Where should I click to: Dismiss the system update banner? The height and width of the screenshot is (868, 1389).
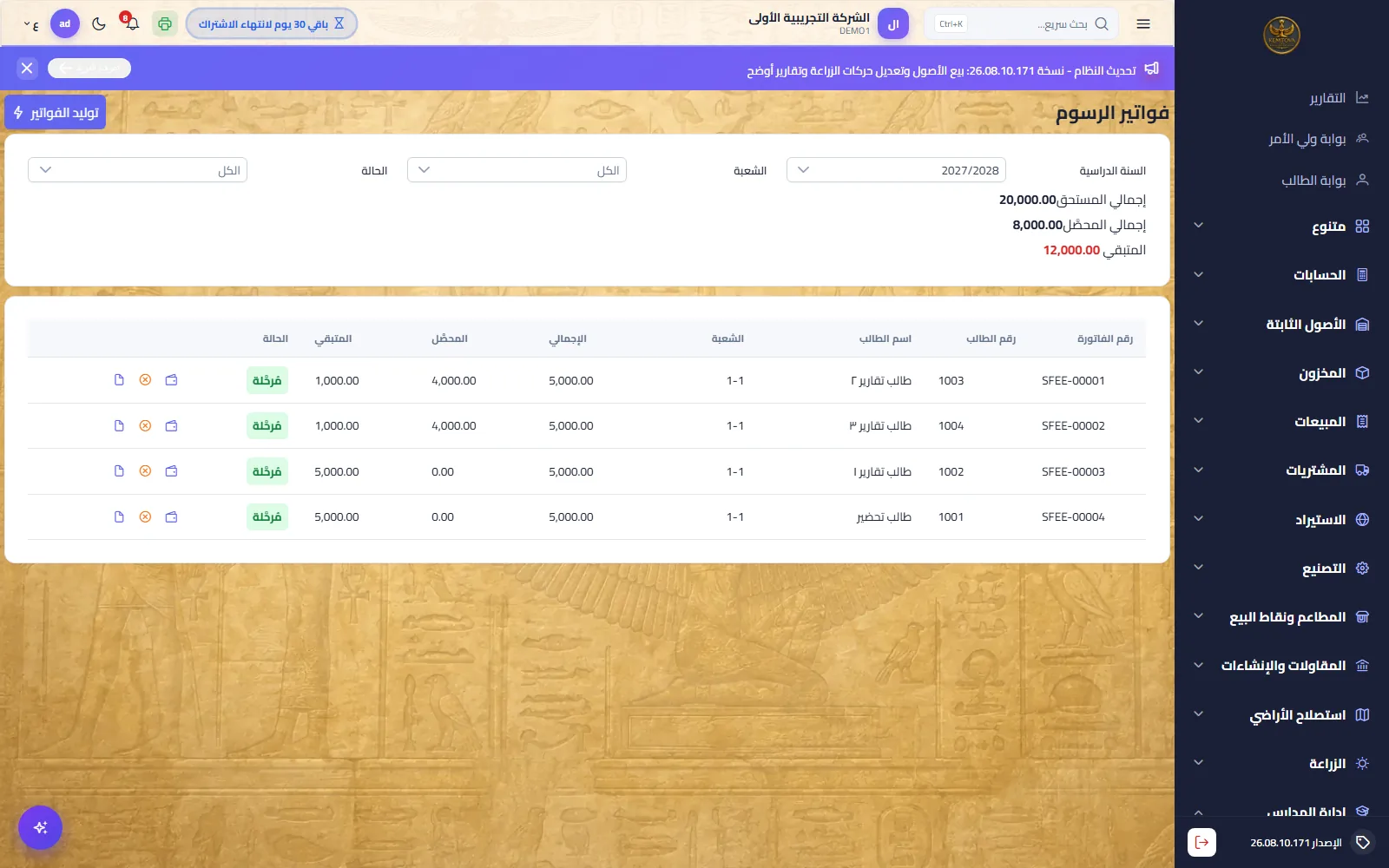click(27, 68)
